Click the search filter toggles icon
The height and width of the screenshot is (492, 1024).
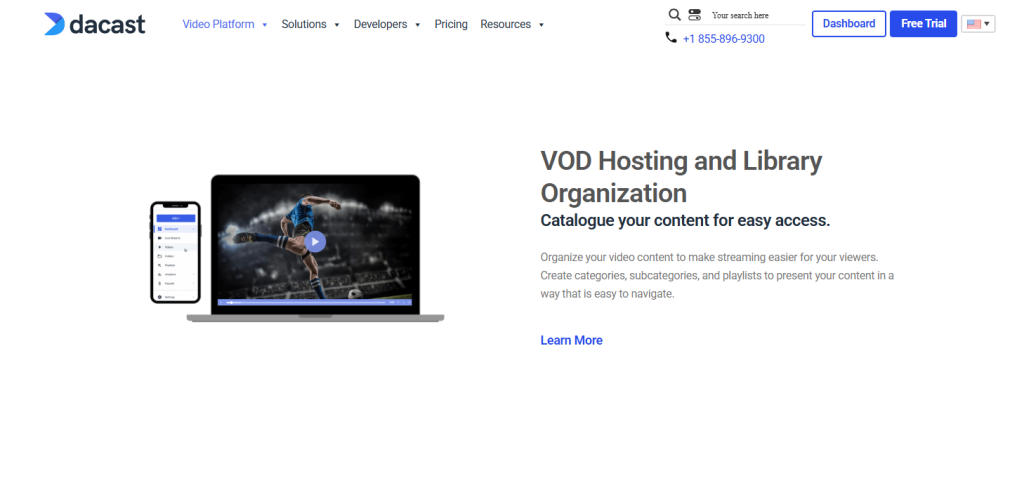tap(694, 14)
